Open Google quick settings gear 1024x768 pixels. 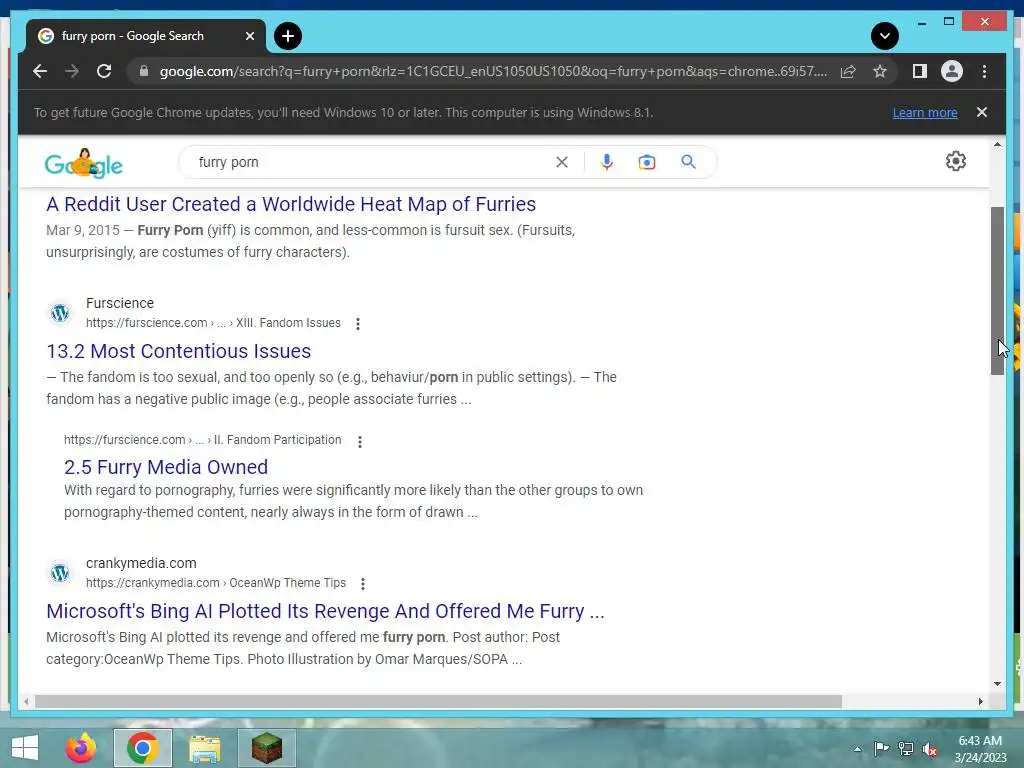click(955, 161)
